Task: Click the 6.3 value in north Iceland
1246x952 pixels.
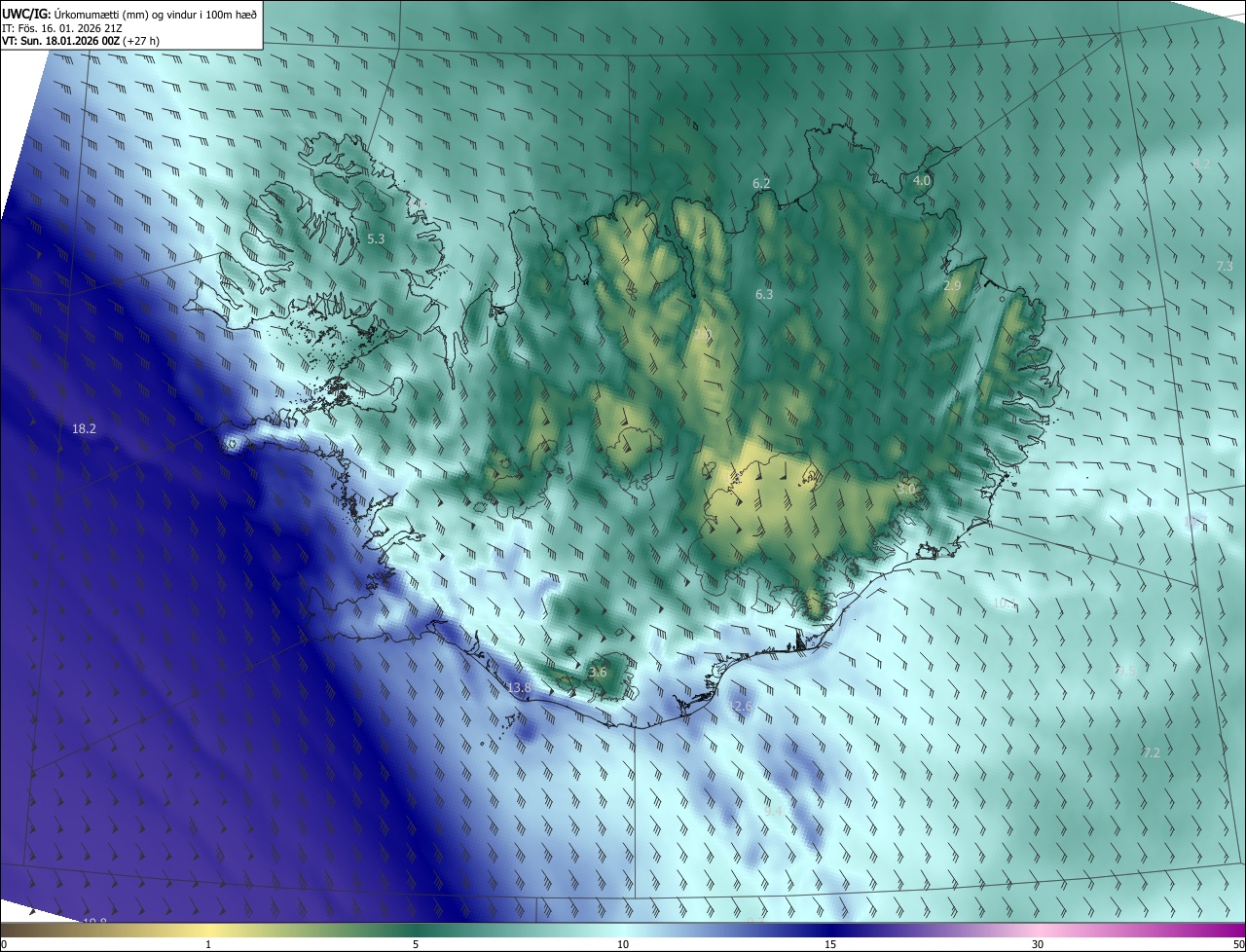Action: click(764, 294)
